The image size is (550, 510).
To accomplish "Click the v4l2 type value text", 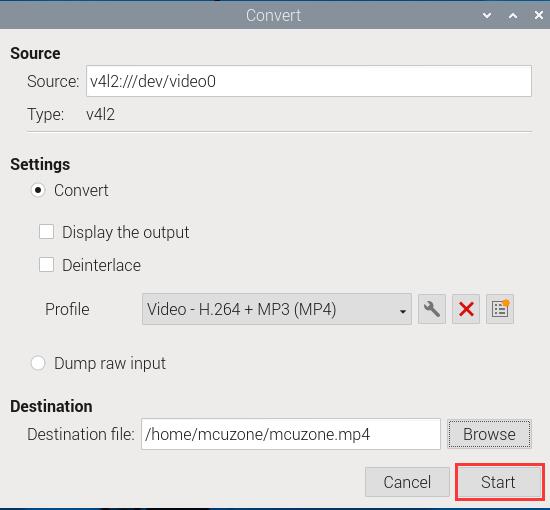I will point(100,114).
